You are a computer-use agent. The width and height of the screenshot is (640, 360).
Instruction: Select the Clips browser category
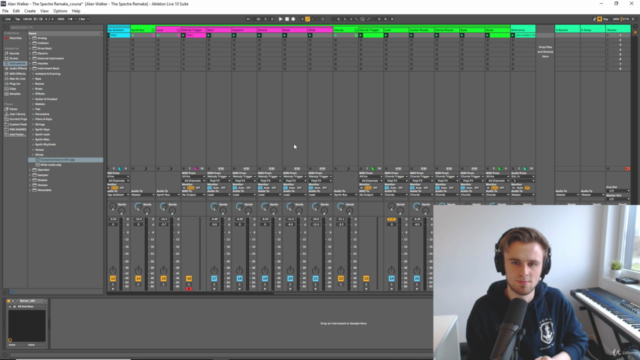tap(13, 89)
